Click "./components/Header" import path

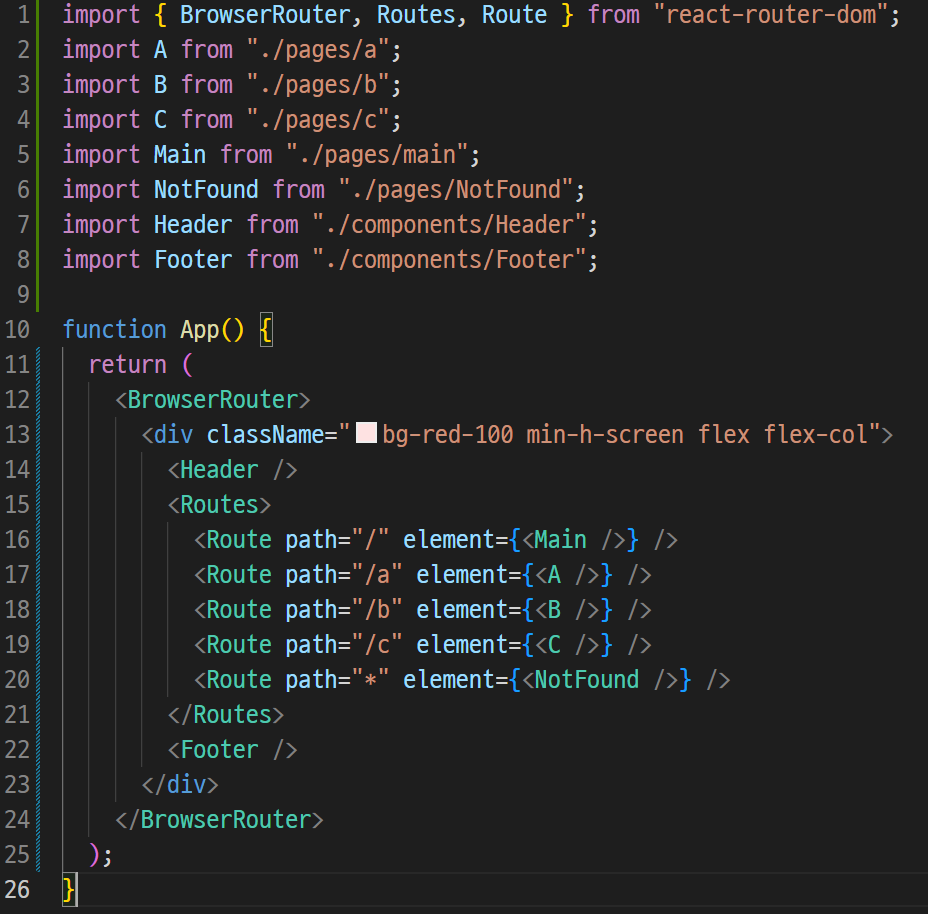(x=450, y=224)
